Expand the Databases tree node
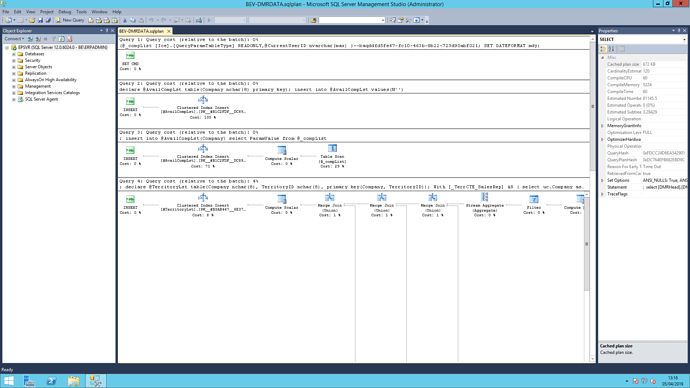 click(14, 54)
